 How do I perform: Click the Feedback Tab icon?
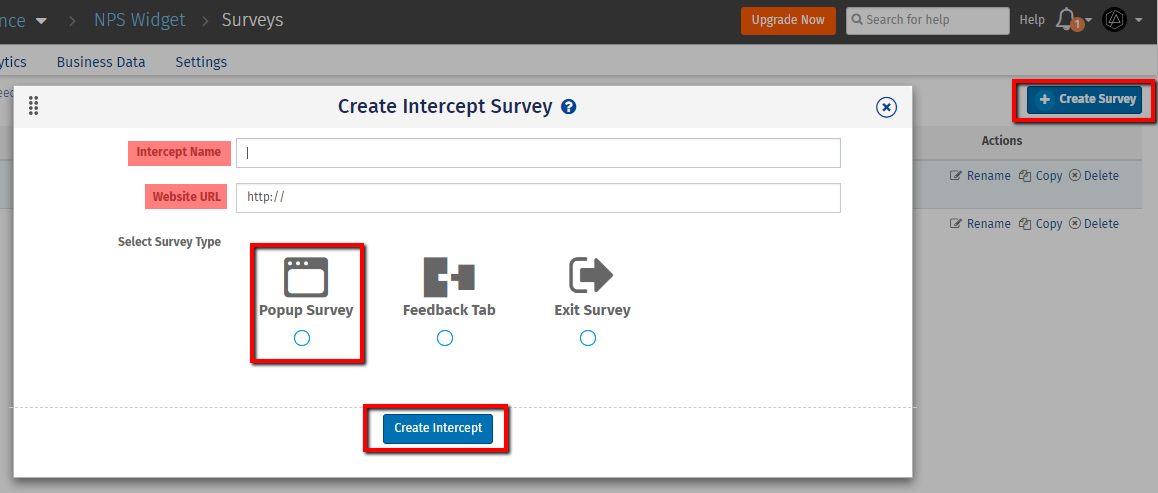point(449,276)
